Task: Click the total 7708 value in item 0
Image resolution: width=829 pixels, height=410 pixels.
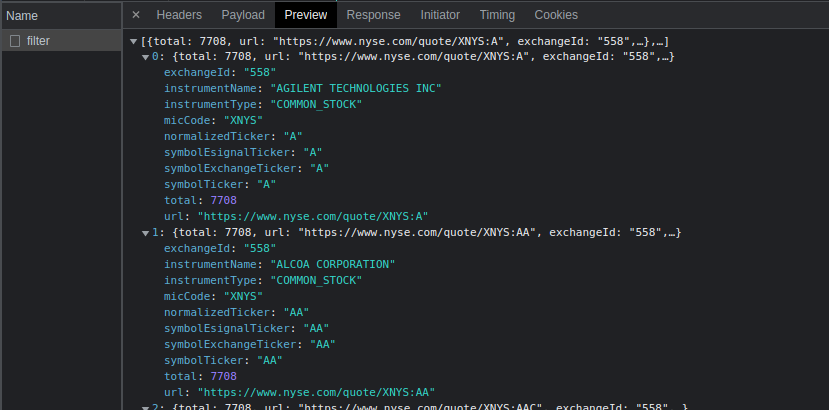Action: pos(209,200)
